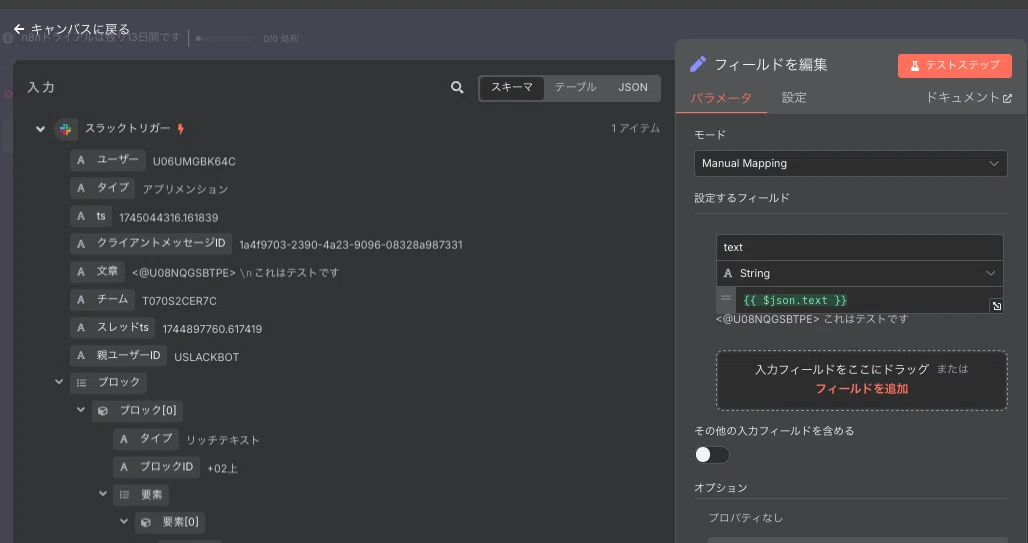Screen dimensions: 1028x543
Task: Click the value 1745044316.161839
Action: tap(168, 218)
